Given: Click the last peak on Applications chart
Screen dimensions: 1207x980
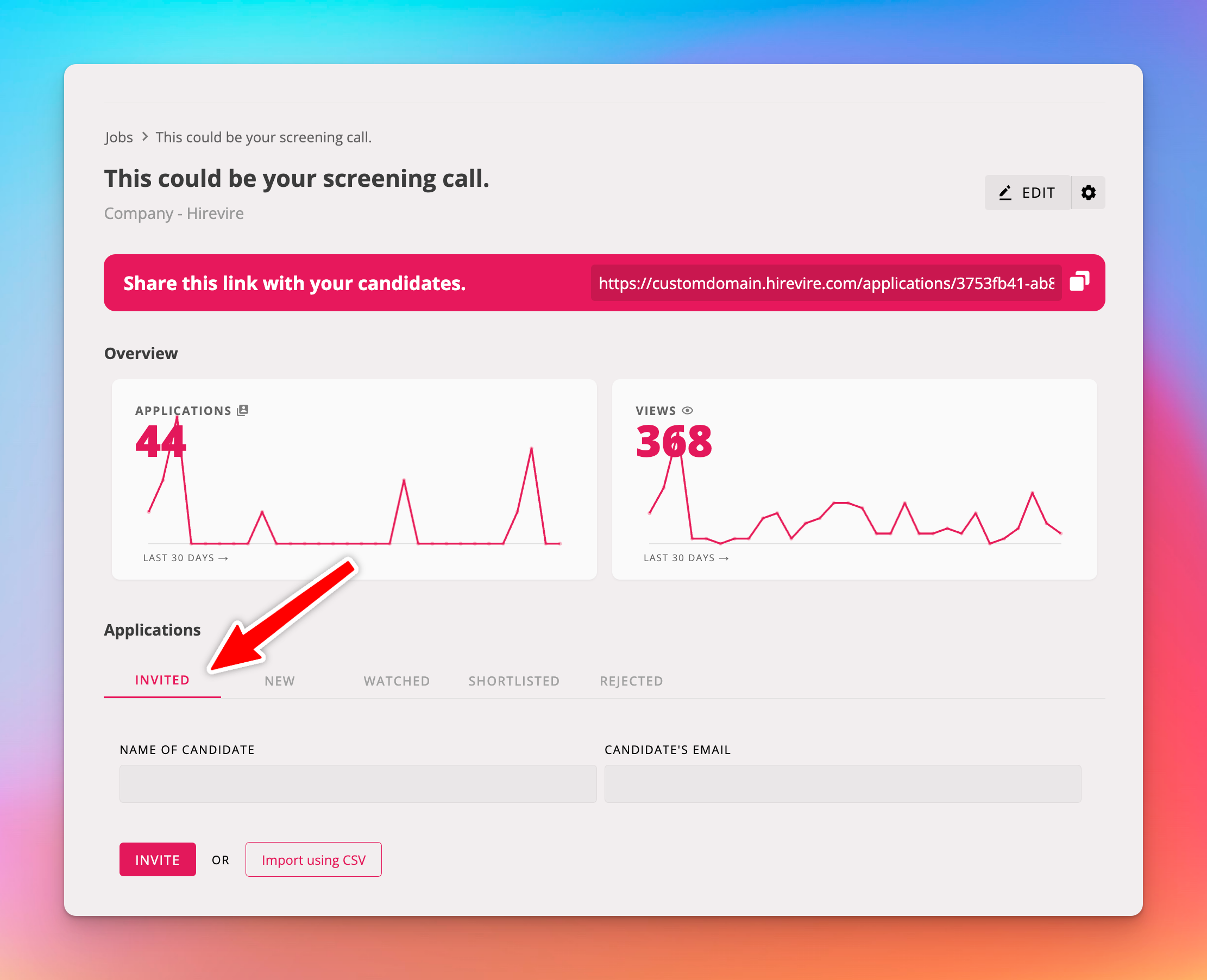Looking at the screenshot, I should (531, 449).
